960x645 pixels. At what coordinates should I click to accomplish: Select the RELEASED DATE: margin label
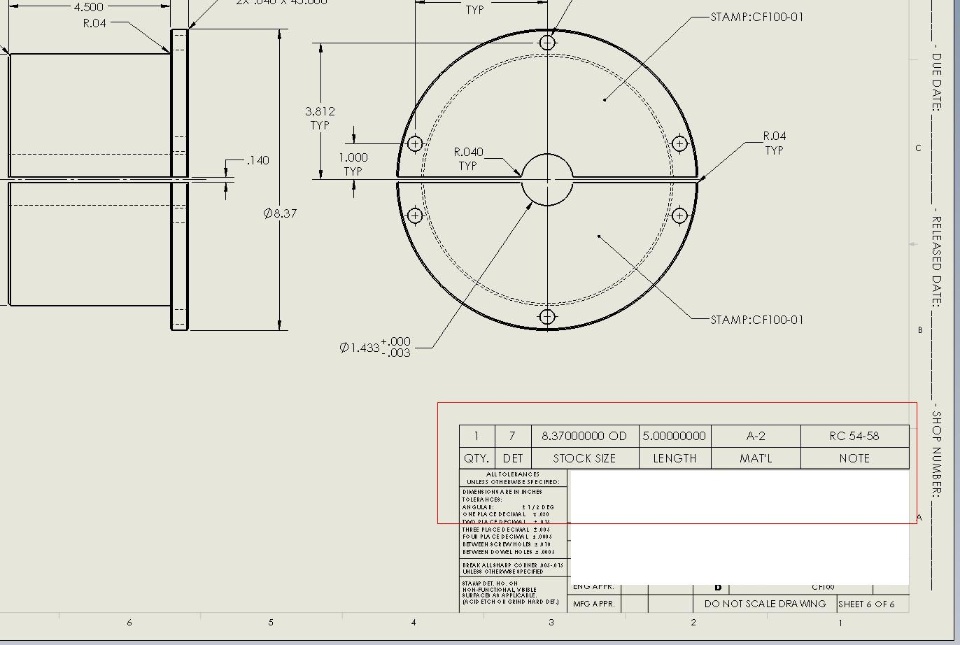coord(936,260)
